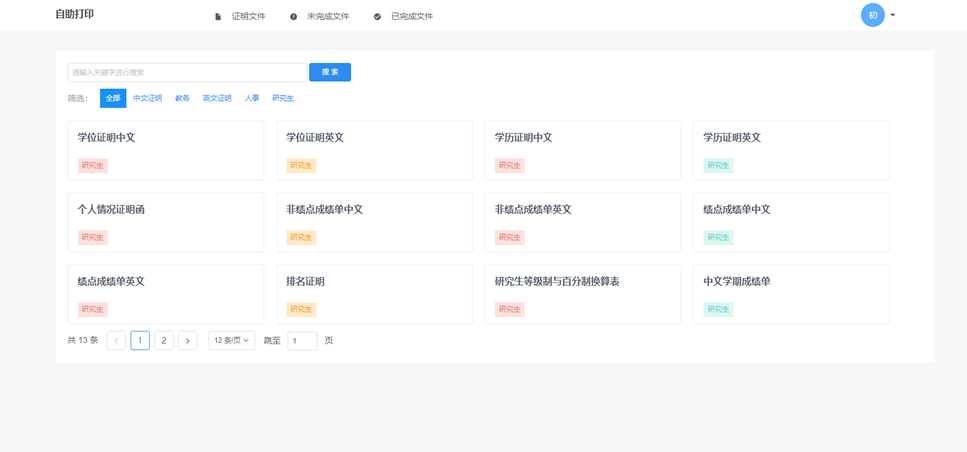The height and width of the screenshot is (452, 967).
Task: Click the blue 搜索 button
Action: 330,72
